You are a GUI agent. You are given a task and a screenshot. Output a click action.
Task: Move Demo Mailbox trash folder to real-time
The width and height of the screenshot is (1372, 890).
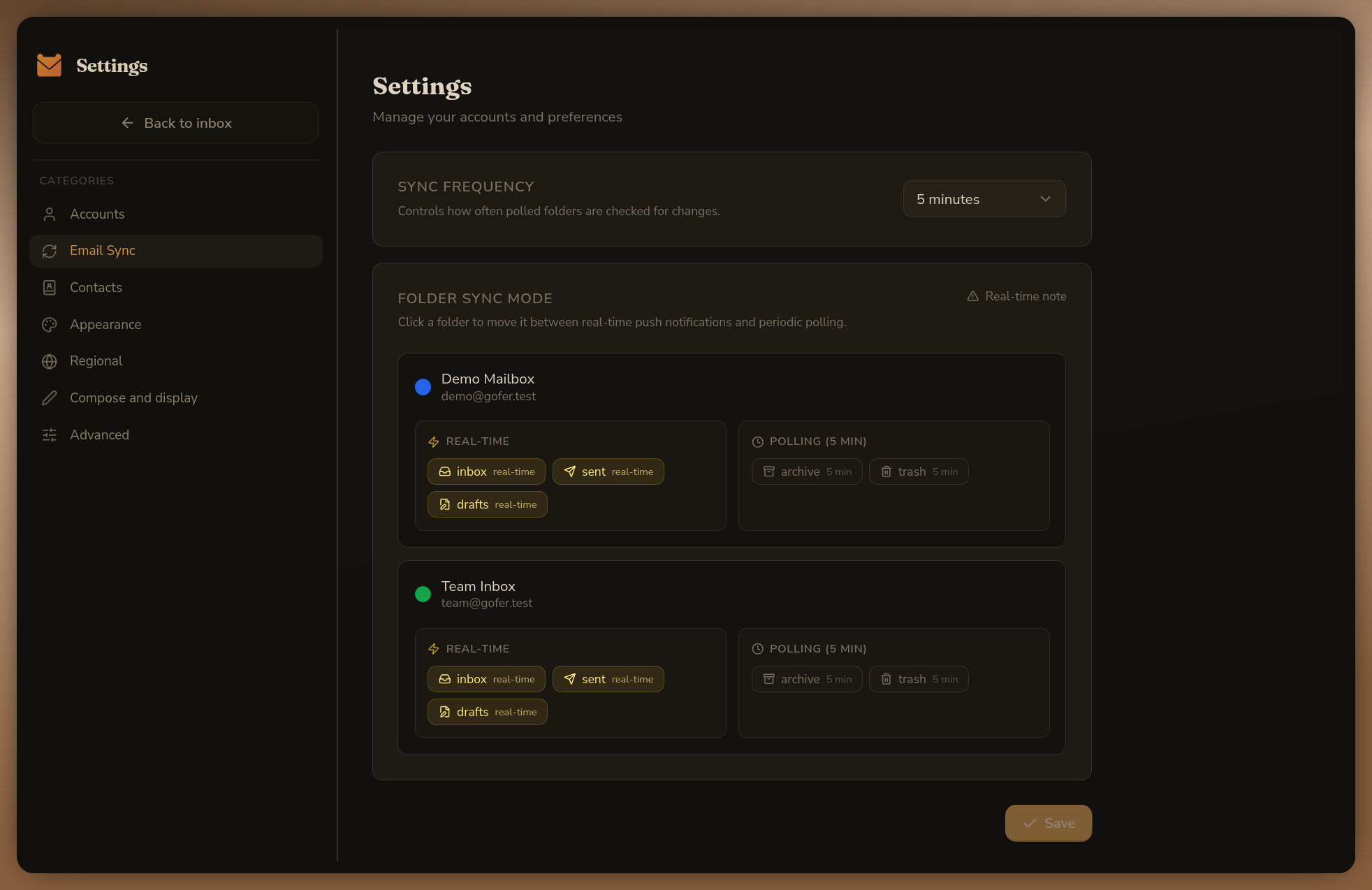tap(919, 472)
